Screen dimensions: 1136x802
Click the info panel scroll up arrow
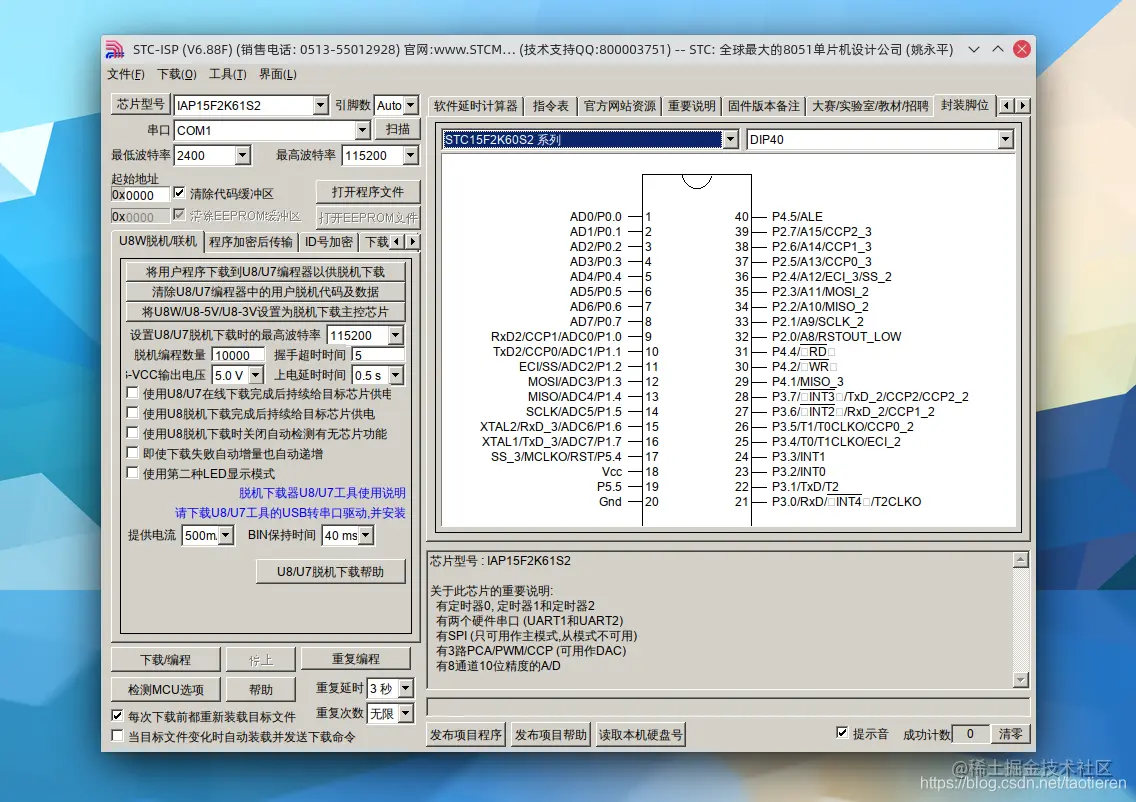(1021, 560)
